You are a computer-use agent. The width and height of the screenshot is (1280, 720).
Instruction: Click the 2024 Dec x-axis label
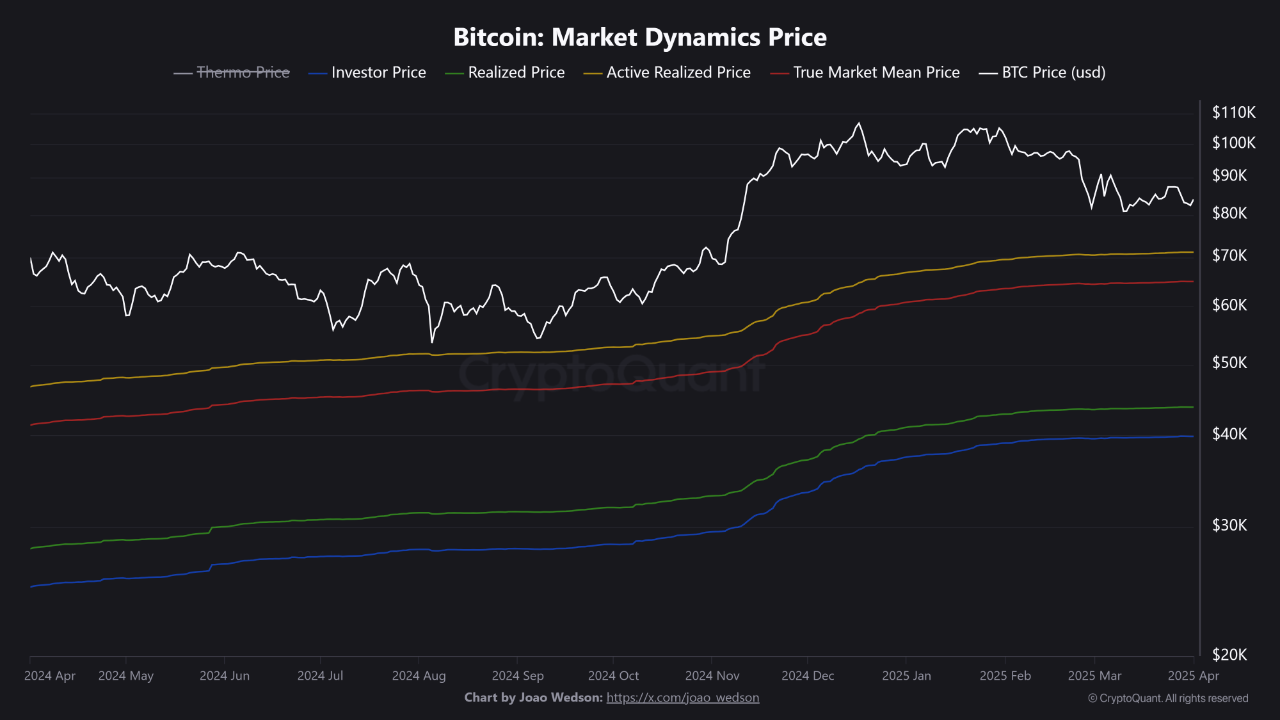[808, 676]
